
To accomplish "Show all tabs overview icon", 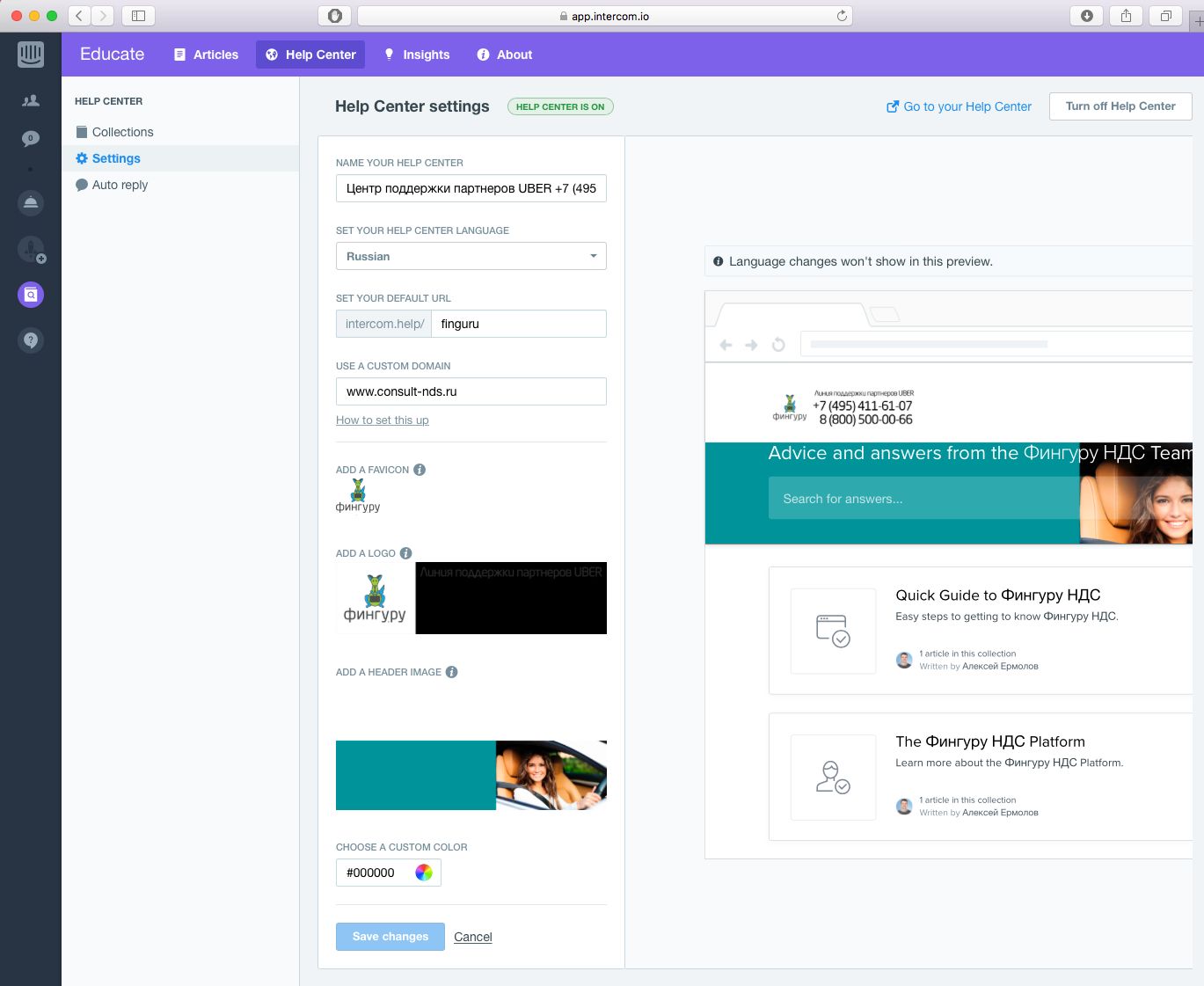I will [1165, 16].
